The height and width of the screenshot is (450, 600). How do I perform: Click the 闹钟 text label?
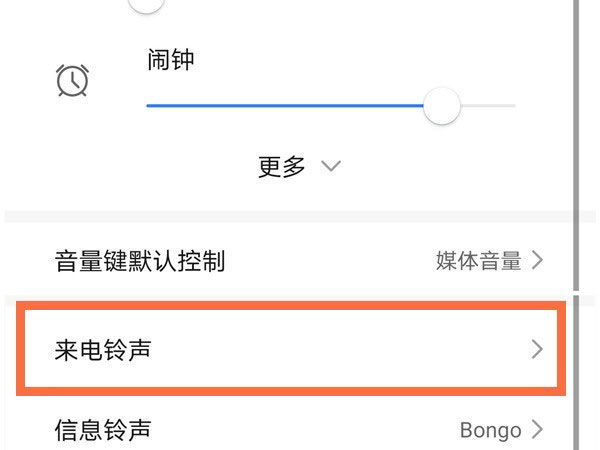[170, 61]
